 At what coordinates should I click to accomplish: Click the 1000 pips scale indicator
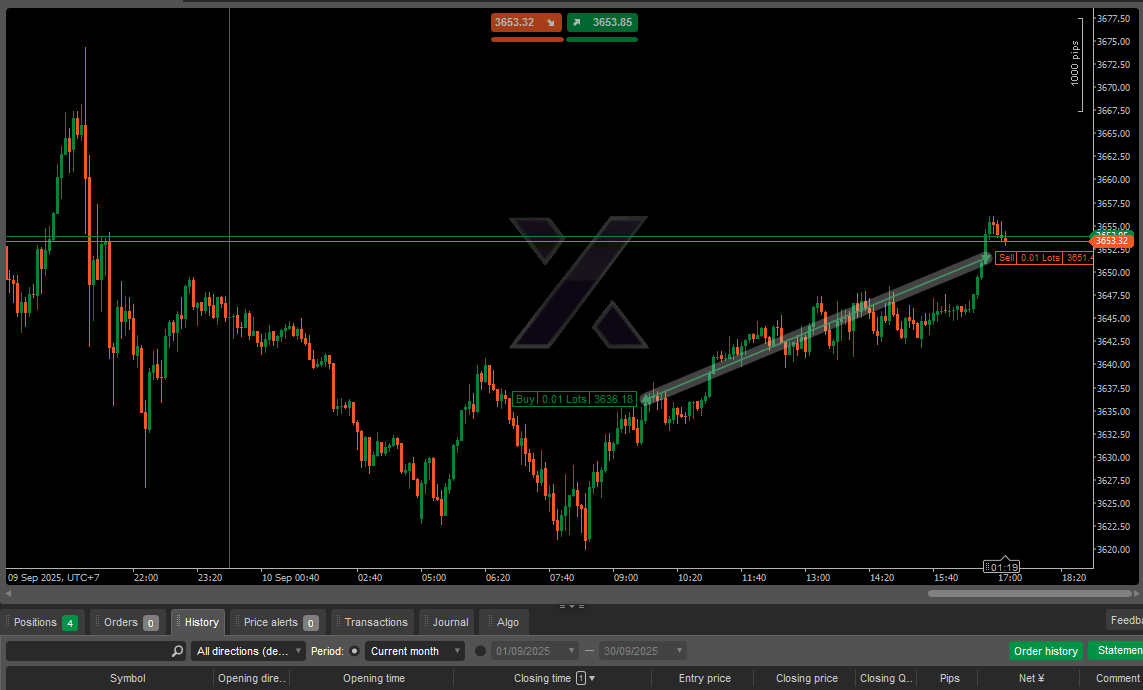(x=1077, y=62)
